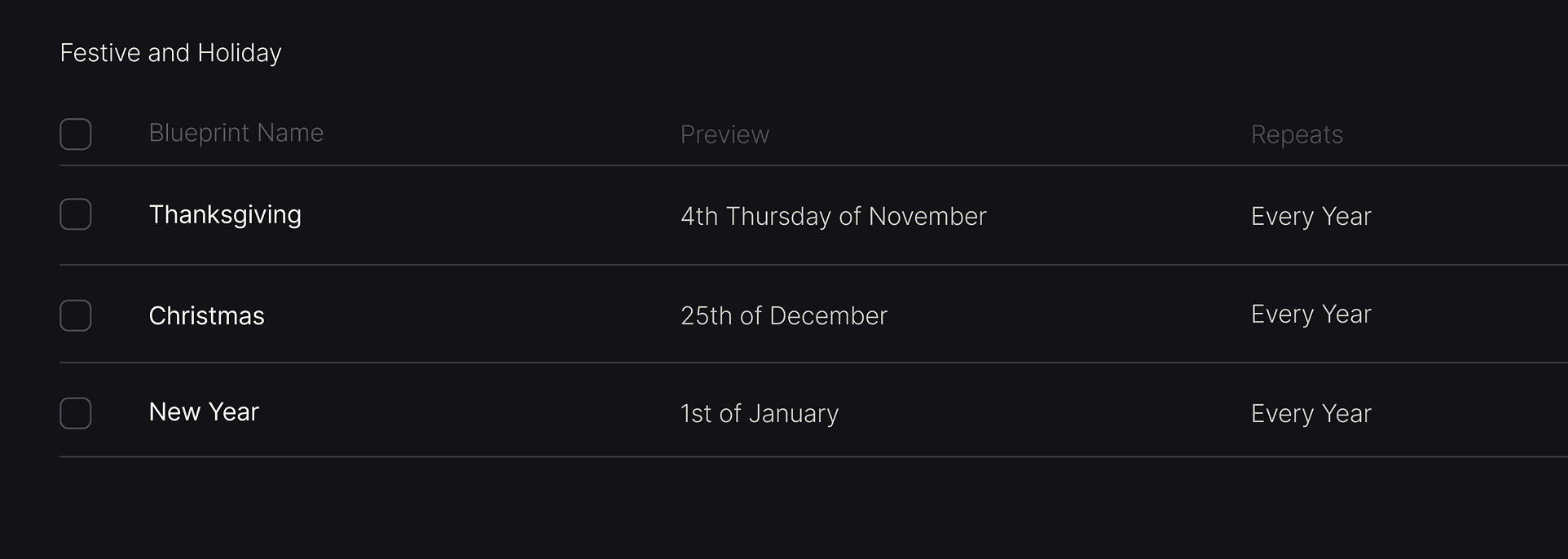Click the Repeats column header
1568x559 pixels.
(1297, 134)
